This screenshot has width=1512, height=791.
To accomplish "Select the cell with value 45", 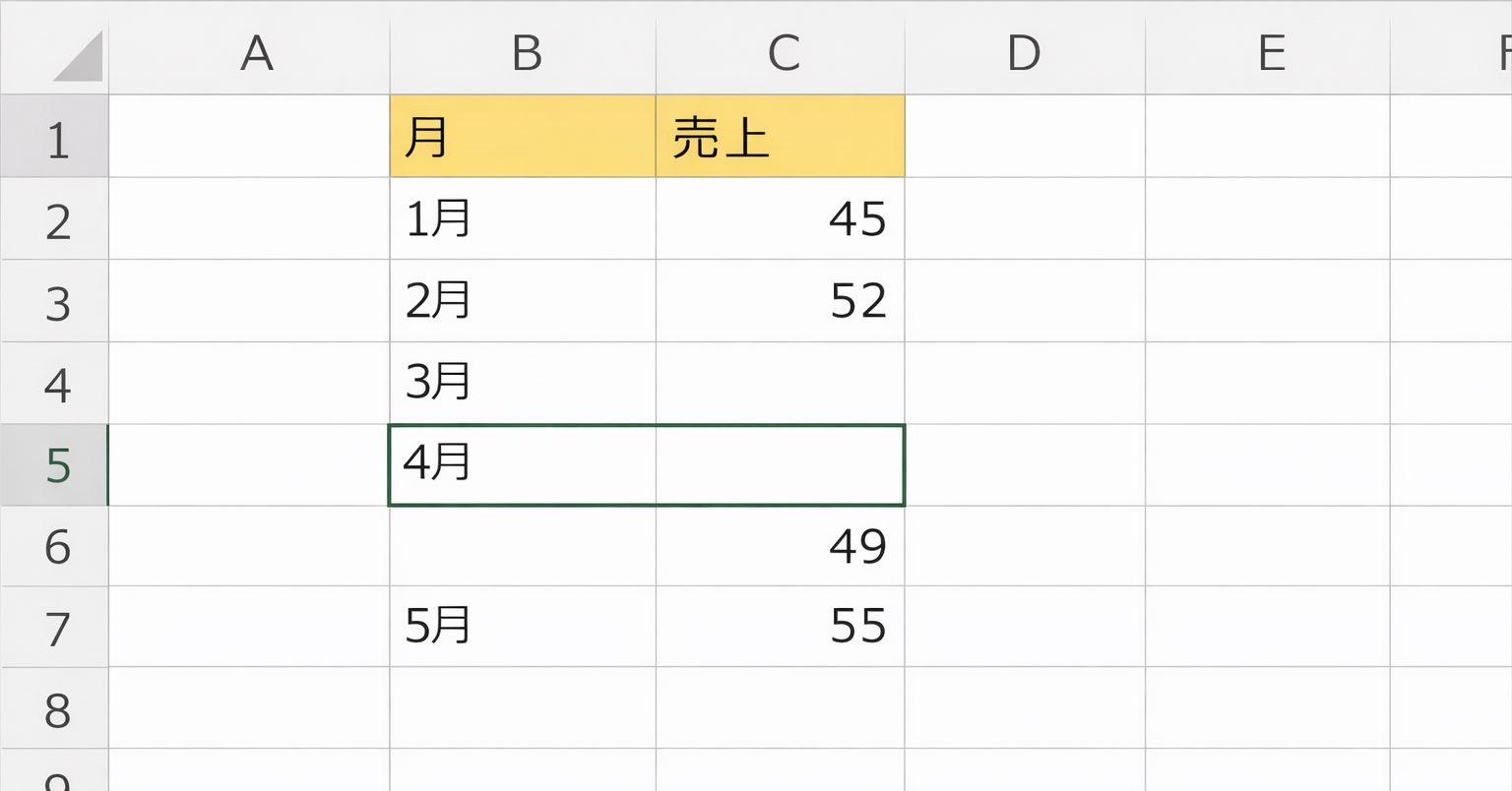I will click(x=780, y=219).
